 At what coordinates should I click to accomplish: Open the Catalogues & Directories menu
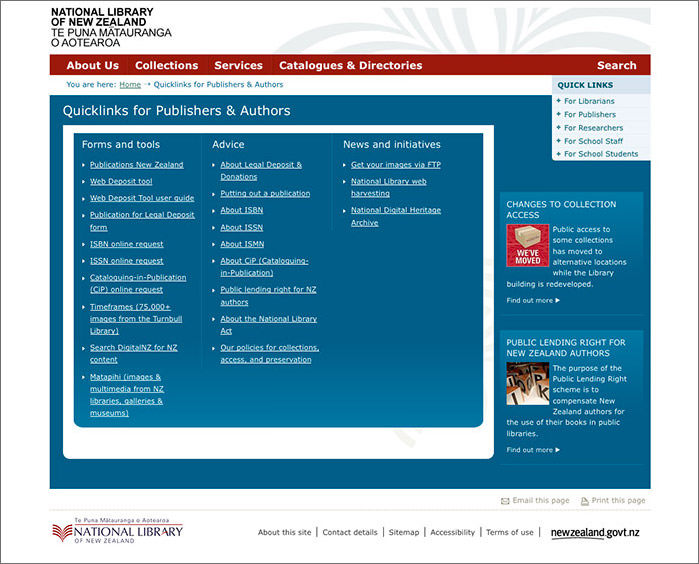click(350, 66)
